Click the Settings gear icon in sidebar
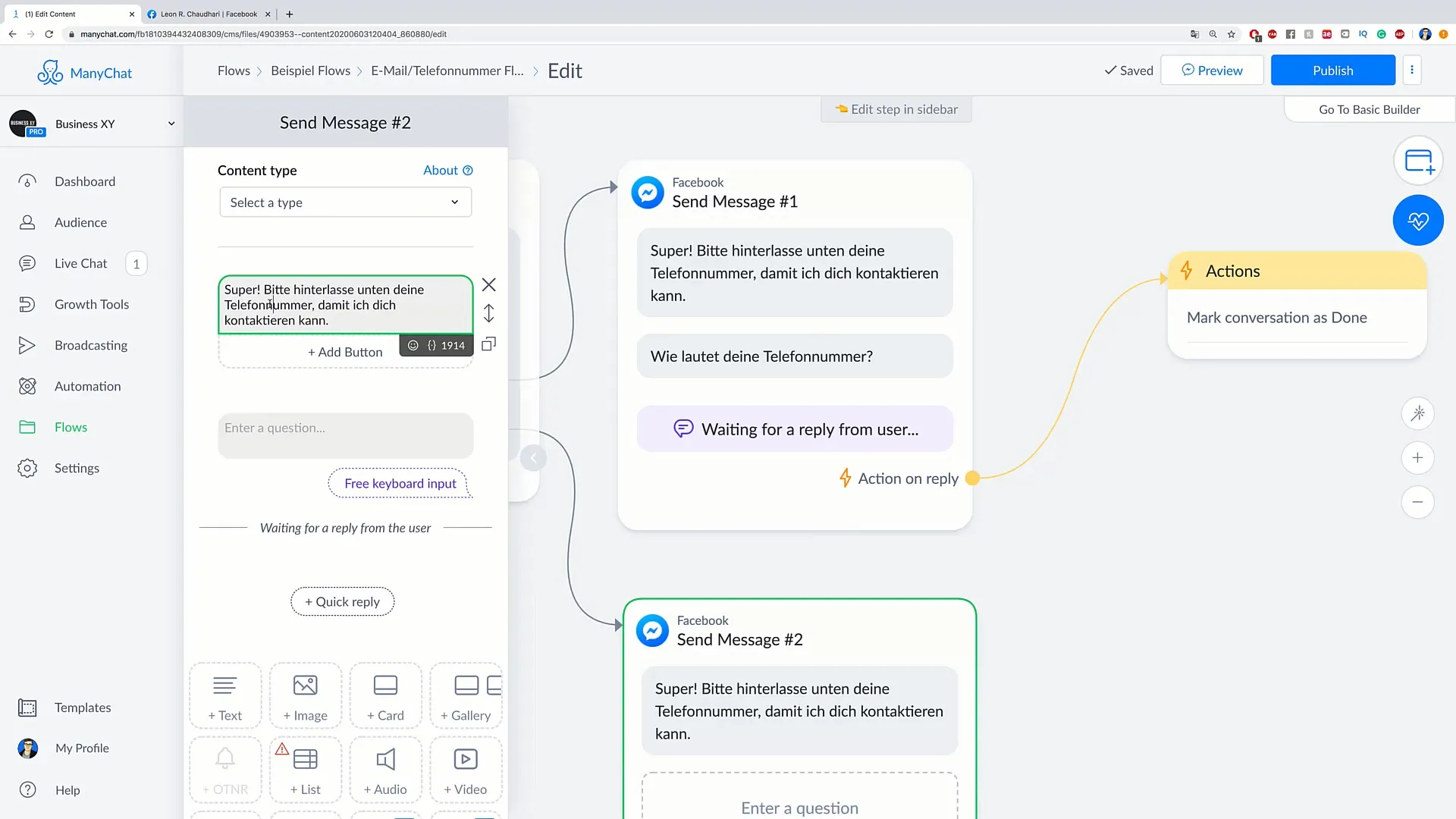Screen dimensions: 1456x819 pyautogui.click(x=27, y=468)
